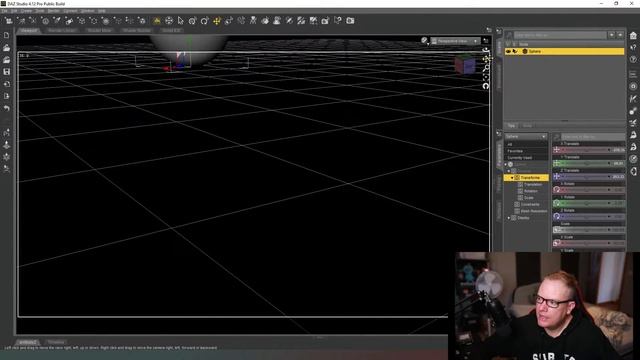Select the Constraints item in Parameters tree
Image resolution: width=640 pixels, height=360 pixels.
pos(530,204)
